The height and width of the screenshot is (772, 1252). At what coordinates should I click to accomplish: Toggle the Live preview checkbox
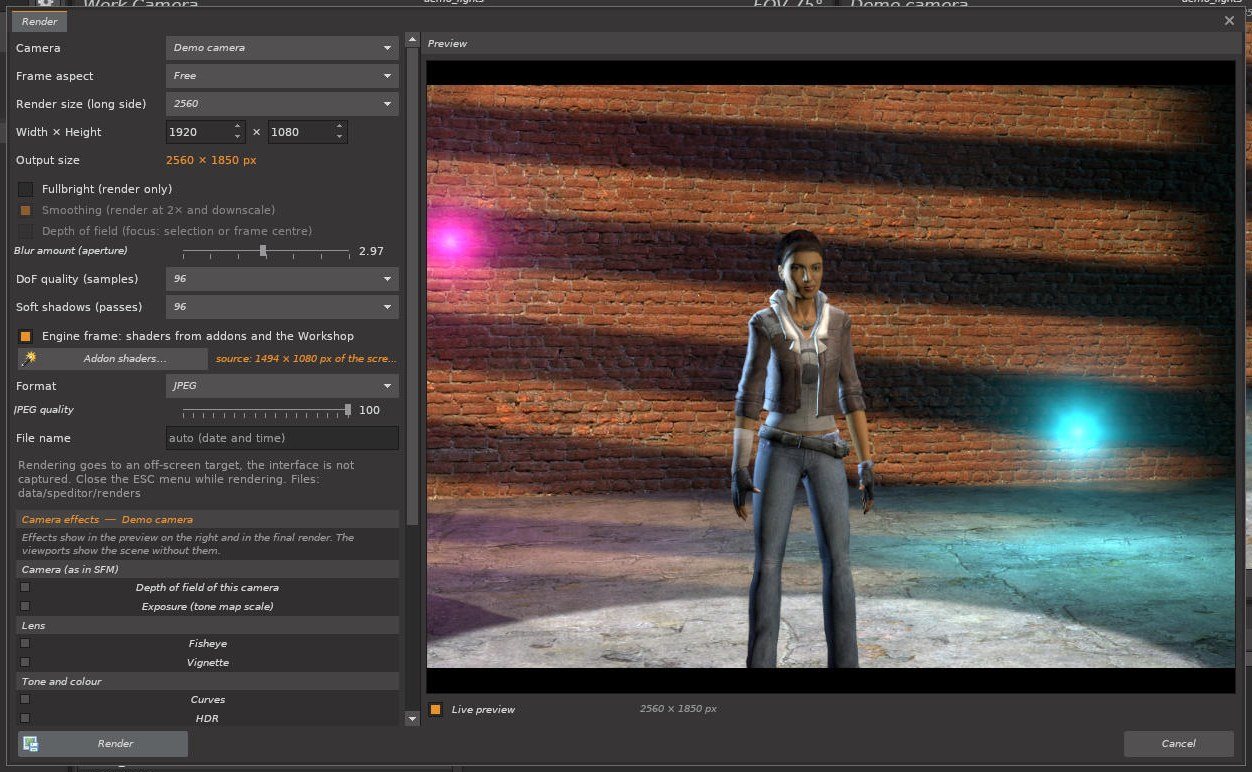pos(436,709)
